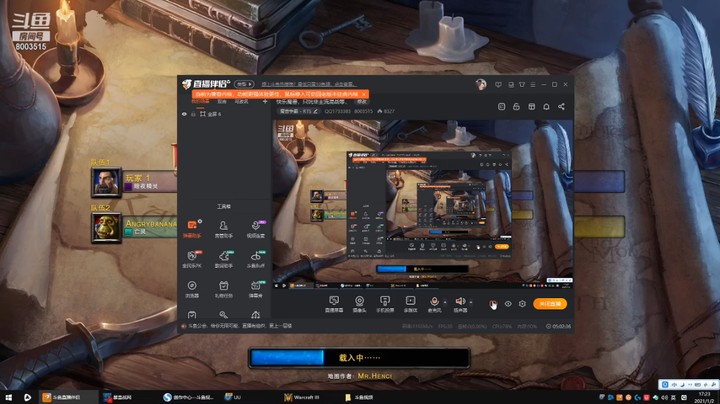
Task: Open the 斗鱼Buff tool in the toolbox
Action: tap(256, 259)
